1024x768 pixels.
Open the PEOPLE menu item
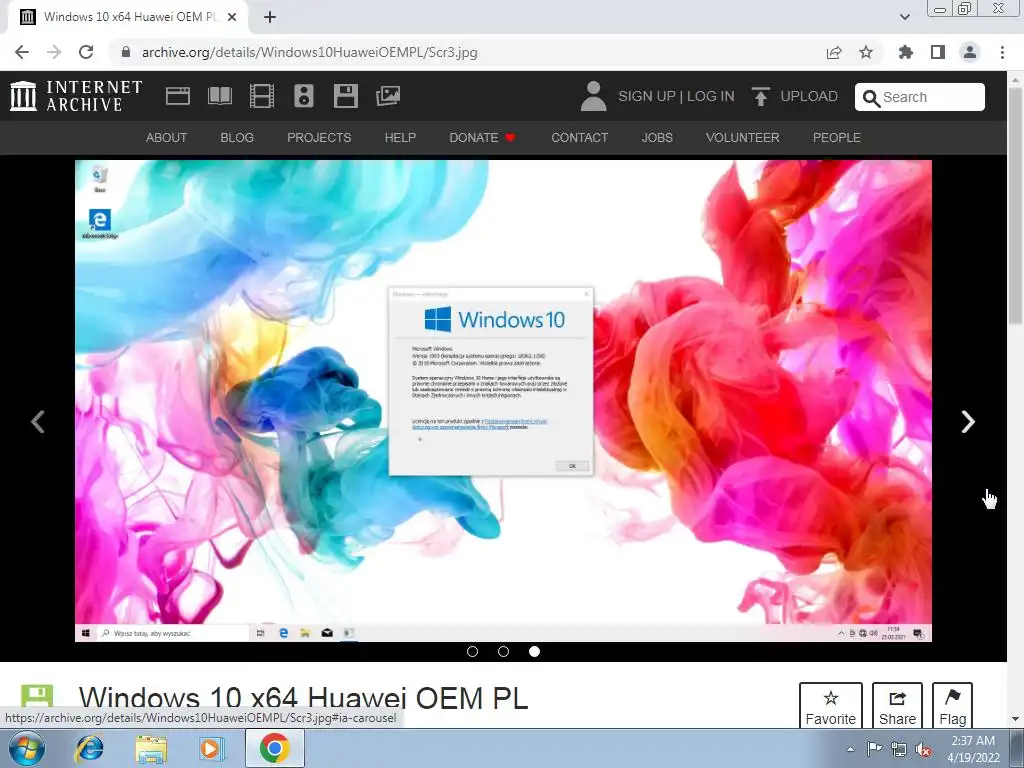tap(837, 138)
